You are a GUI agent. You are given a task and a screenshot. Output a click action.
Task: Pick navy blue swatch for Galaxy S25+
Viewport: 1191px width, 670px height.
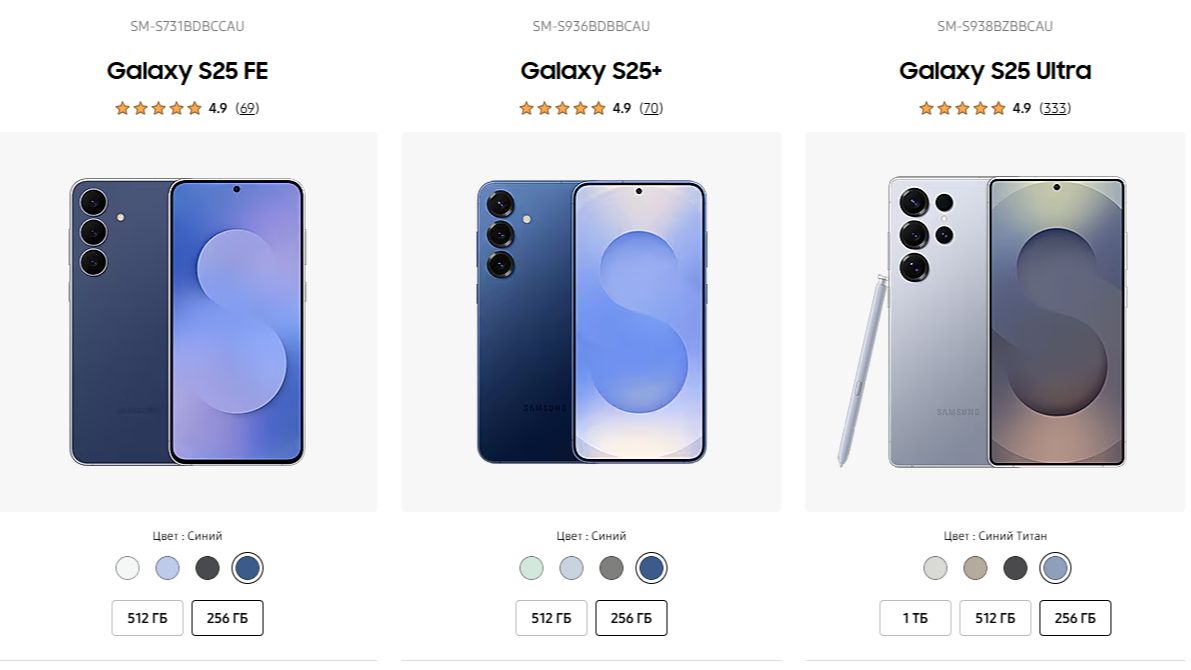[x=651, y=568]
